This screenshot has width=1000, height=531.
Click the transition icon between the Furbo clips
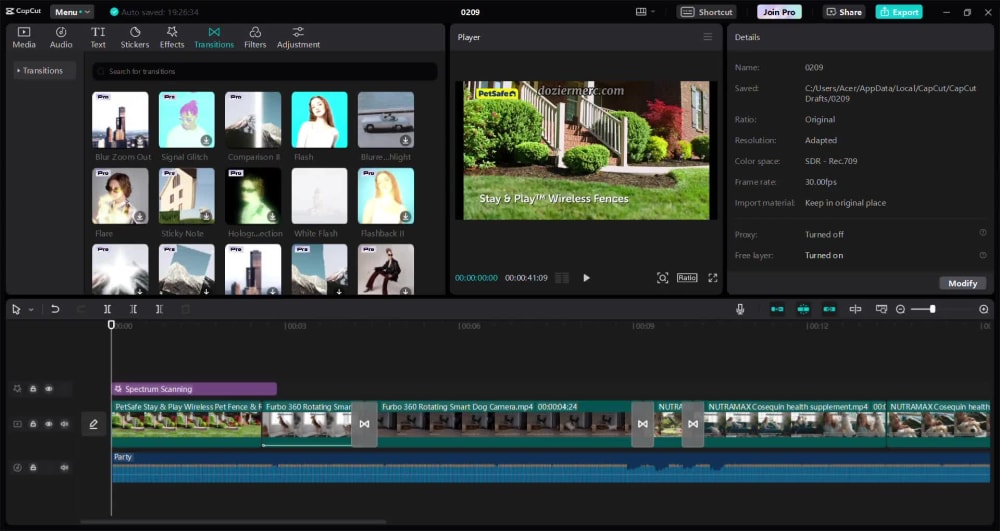point(364,424)
